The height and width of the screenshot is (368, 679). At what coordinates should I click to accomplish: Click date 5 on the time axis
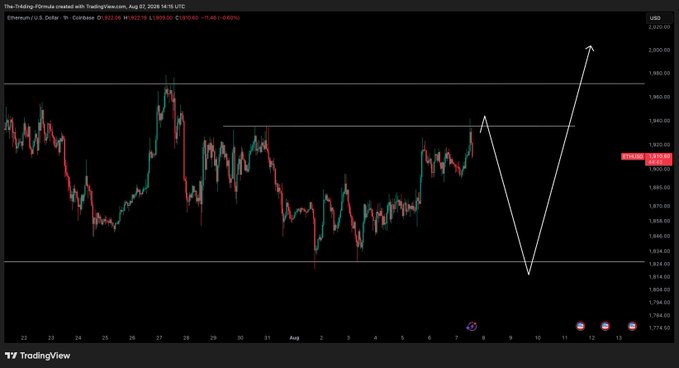(x=402, y=338)
